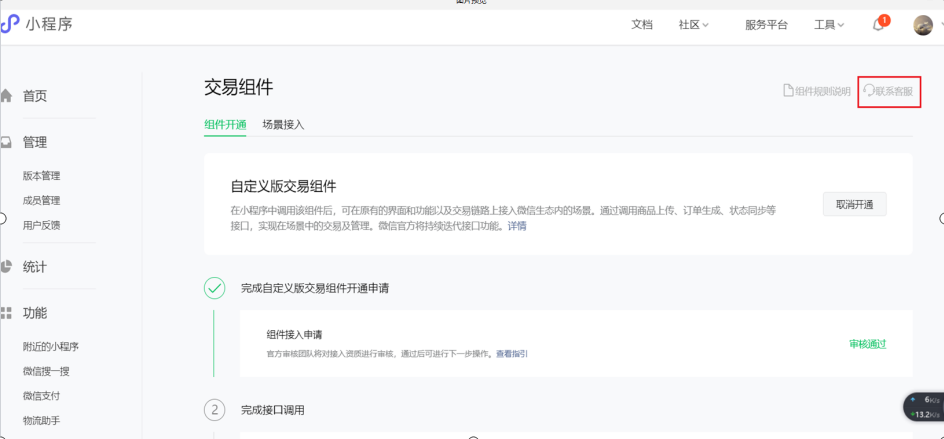Screen dimensions: 944x439
Task: Click the 自定义版交易组件 card title
Action: click(284, 186)
